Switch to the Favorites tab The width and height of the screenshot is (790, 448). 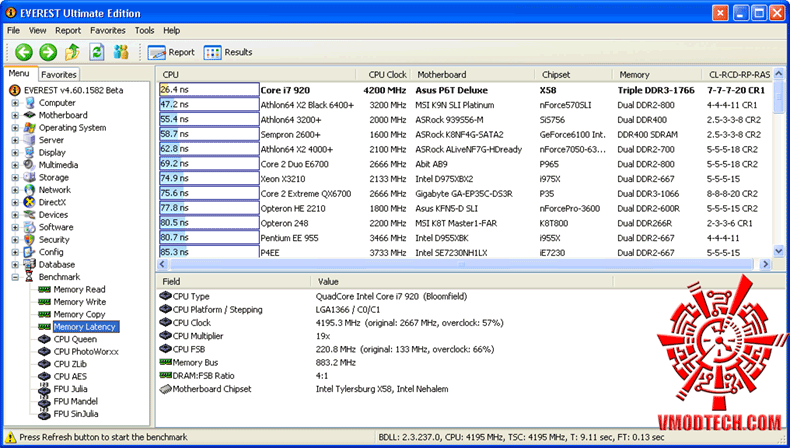pyautogui.click(x=59, y=75)
